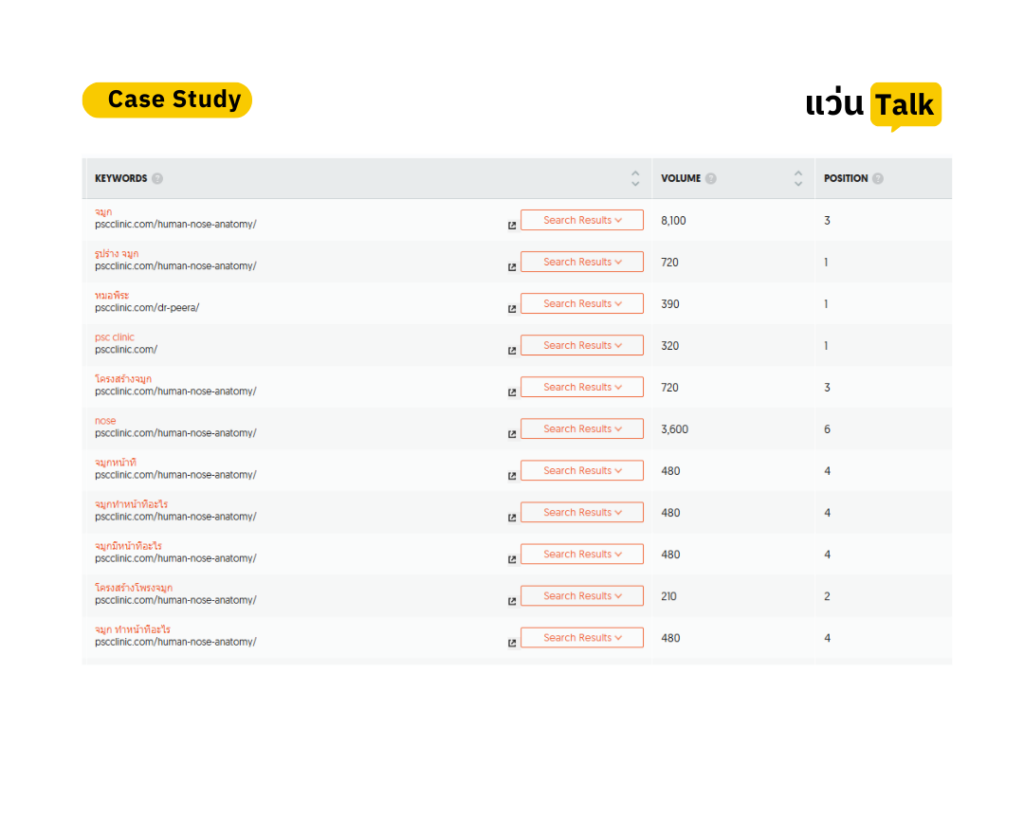Sort table by VOLUME column arrows
The height and width of the screenshot is (819, 1024).
click(x=798, y=178)
